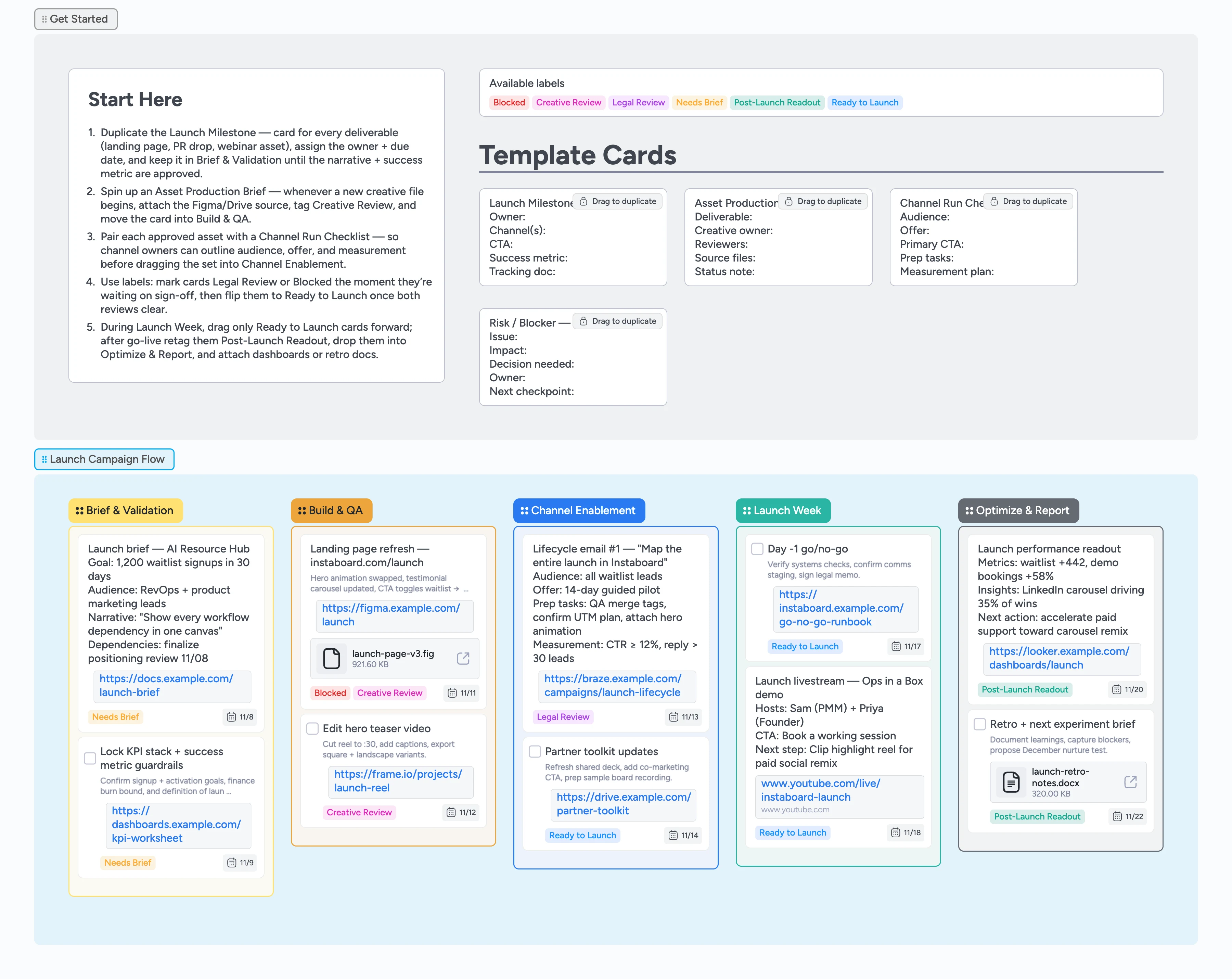Check the Edit hero teaser video checkbox
Screen dimensions: 1232x979
point(312,728)
